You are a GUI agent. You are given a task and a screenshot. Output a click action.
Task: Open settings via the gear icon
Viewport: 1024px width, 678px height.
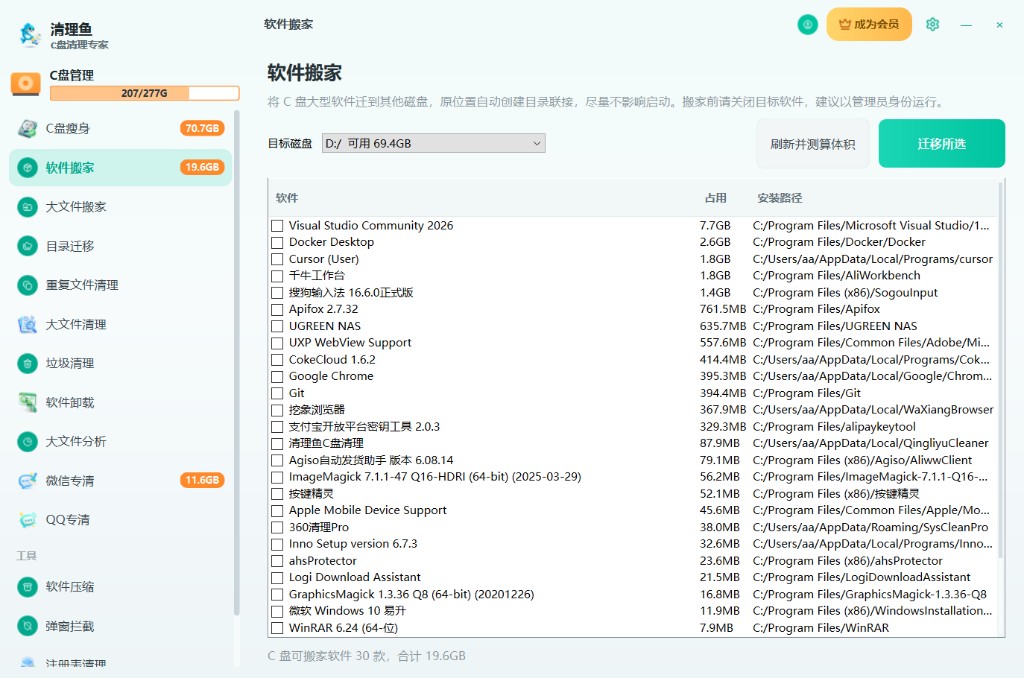click(933, 24)
